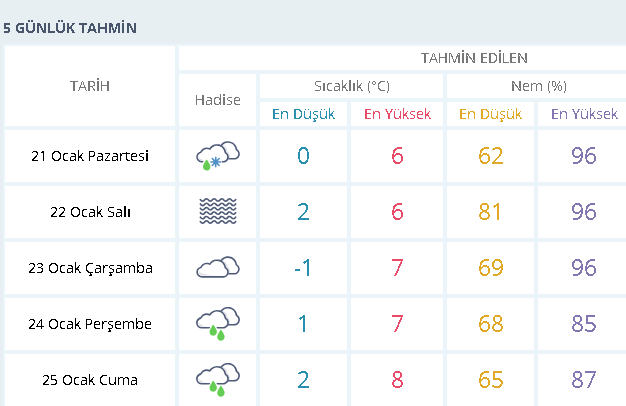
Task: Click the blue En Düşük temperature header
Action: tap(303, 114)
